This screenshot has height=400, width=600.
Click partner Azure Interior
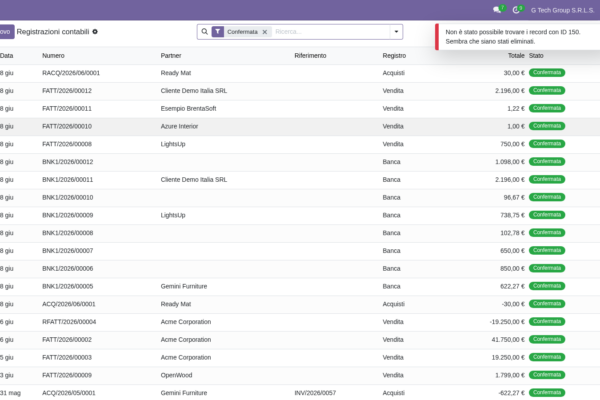[179, 126]
